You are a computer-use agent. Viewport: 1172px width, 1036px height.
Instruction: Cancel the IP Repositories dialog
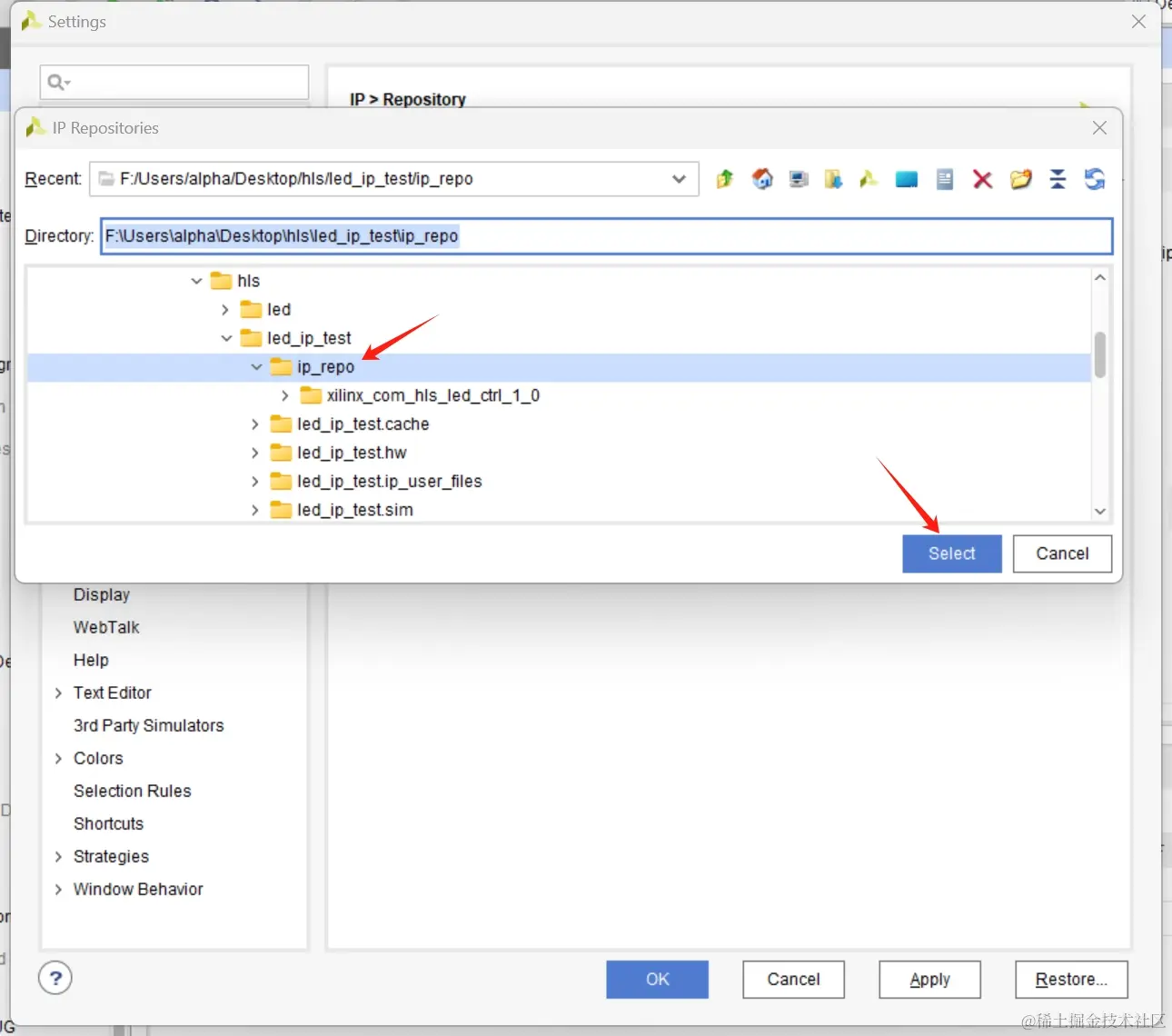tap(1062, 553)
